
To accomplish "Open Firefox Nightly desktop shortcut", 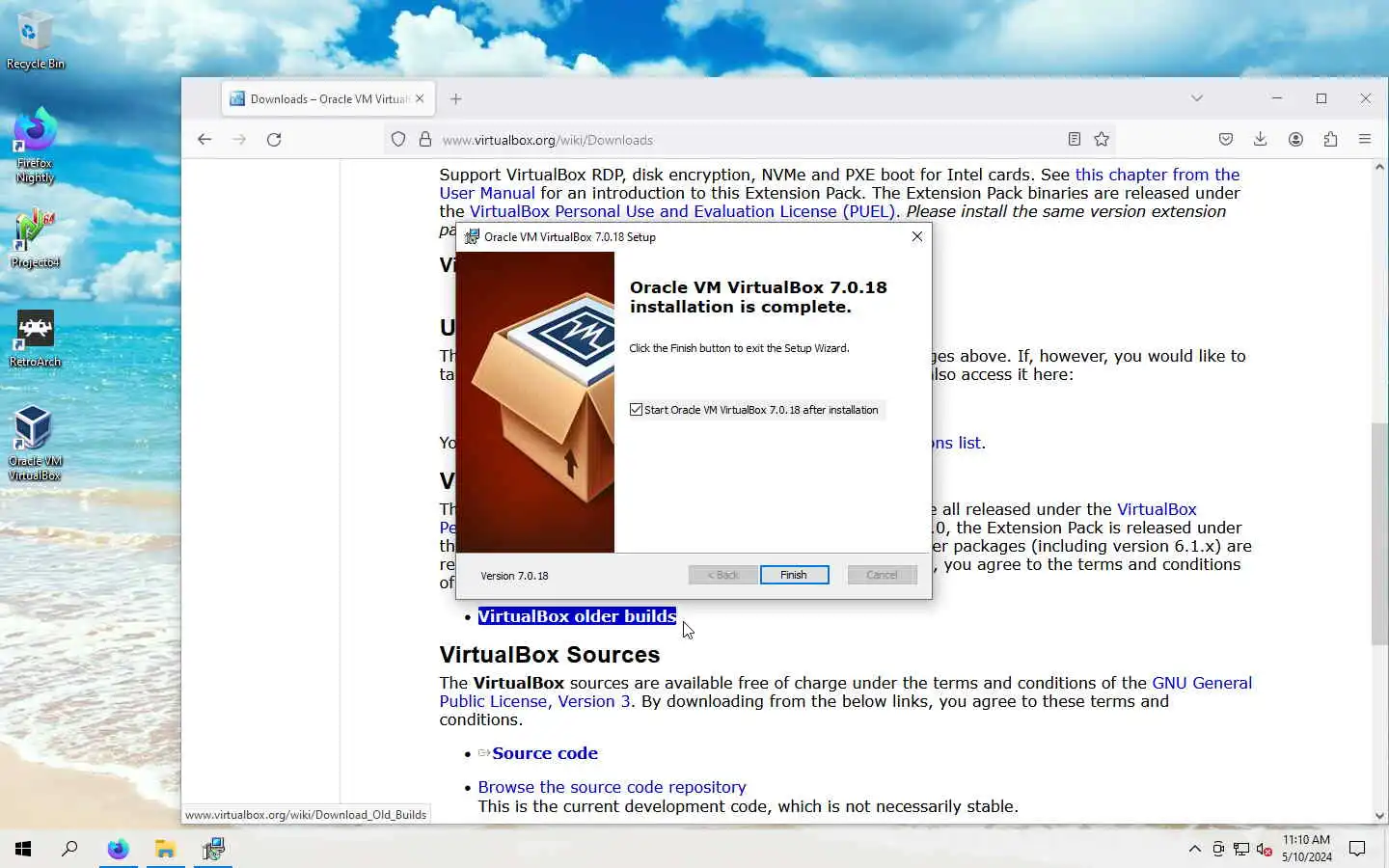I will pyautogui.click(x=35, y=147).
